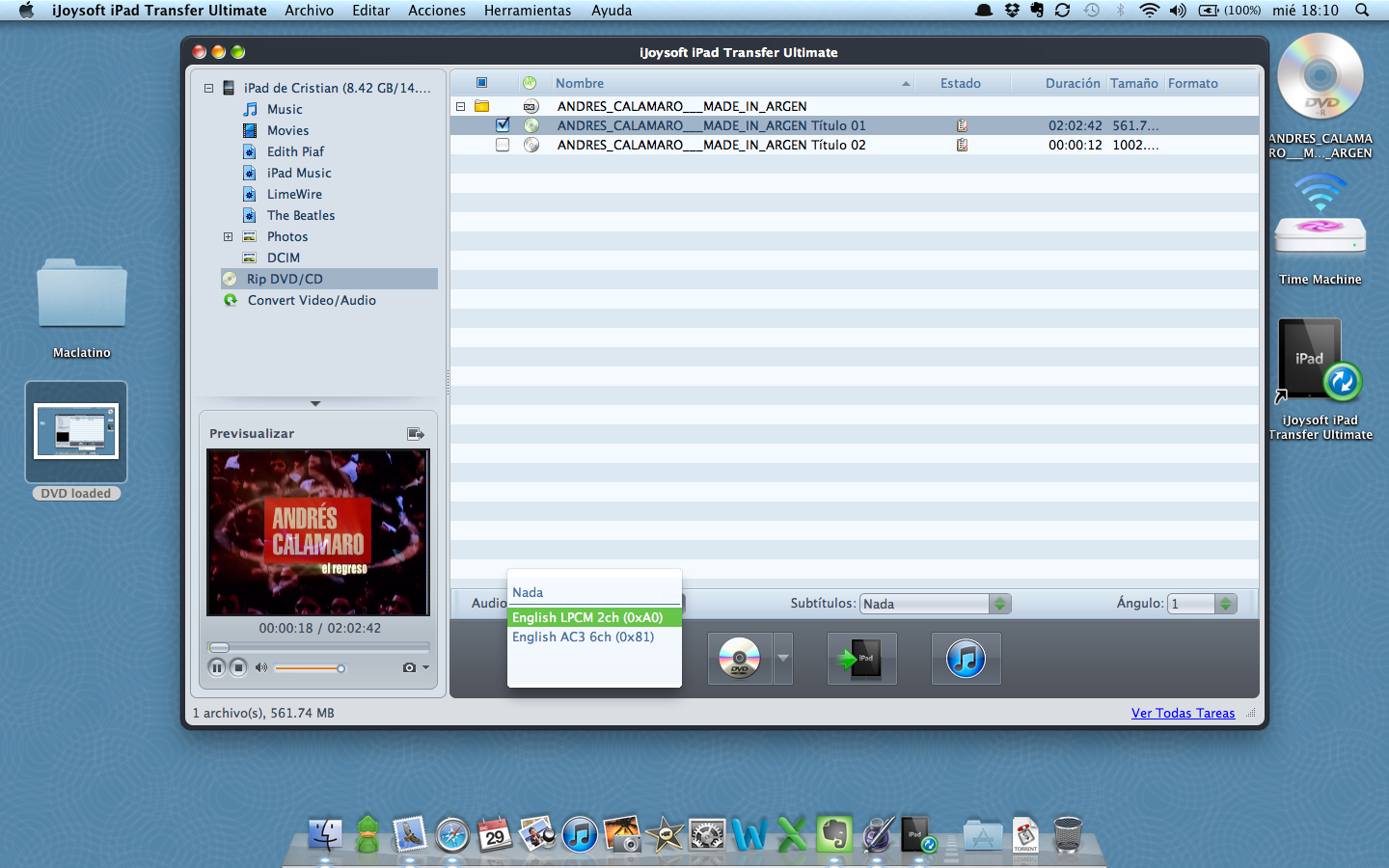The height and width of the screenshot is (868, 1389).
Task: Click the pop-out preview window icon
Action: click(x=416, y=434)
